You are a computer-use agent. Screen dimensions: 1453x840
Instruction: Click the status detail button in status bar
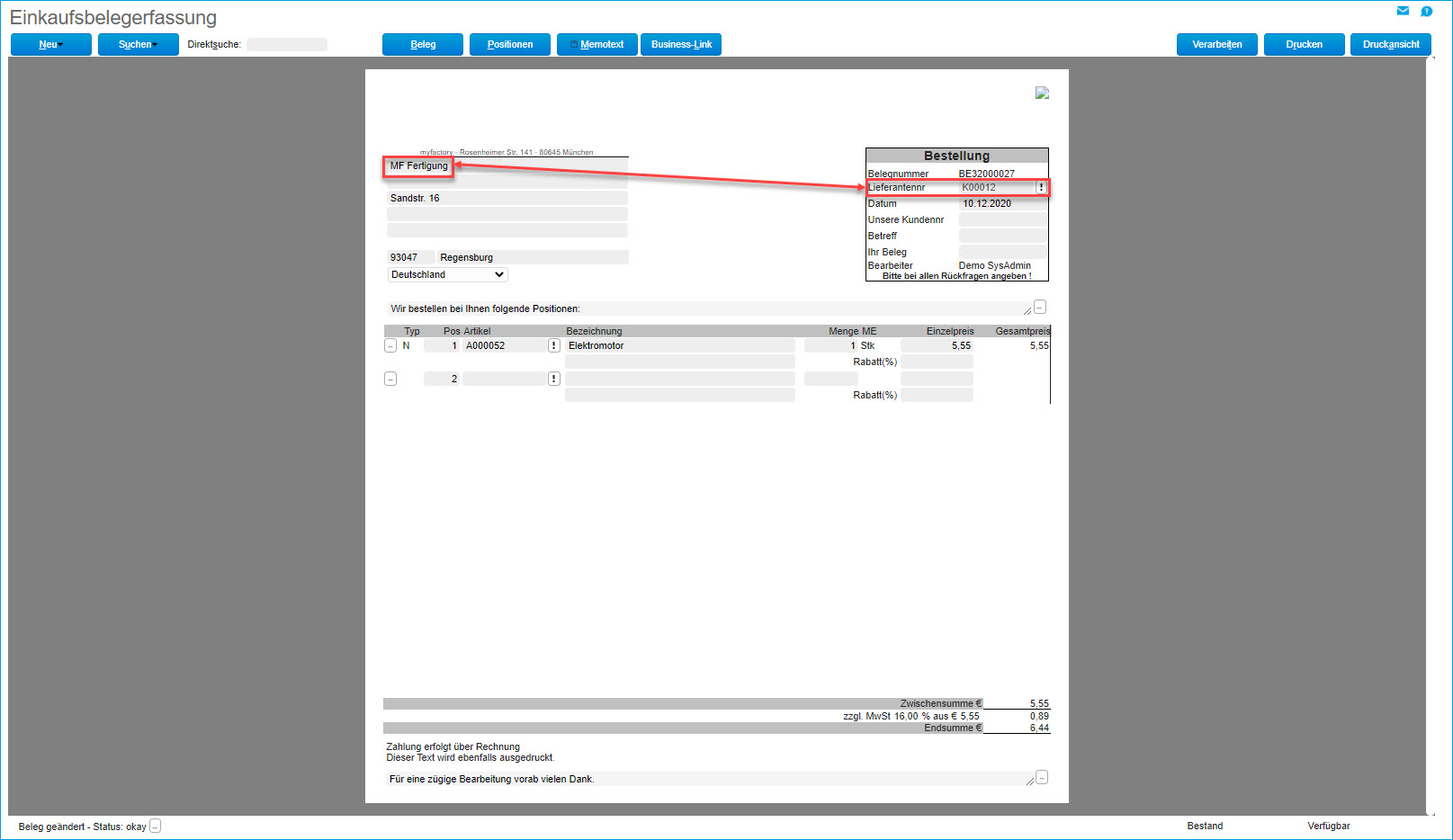click(155, 826)
